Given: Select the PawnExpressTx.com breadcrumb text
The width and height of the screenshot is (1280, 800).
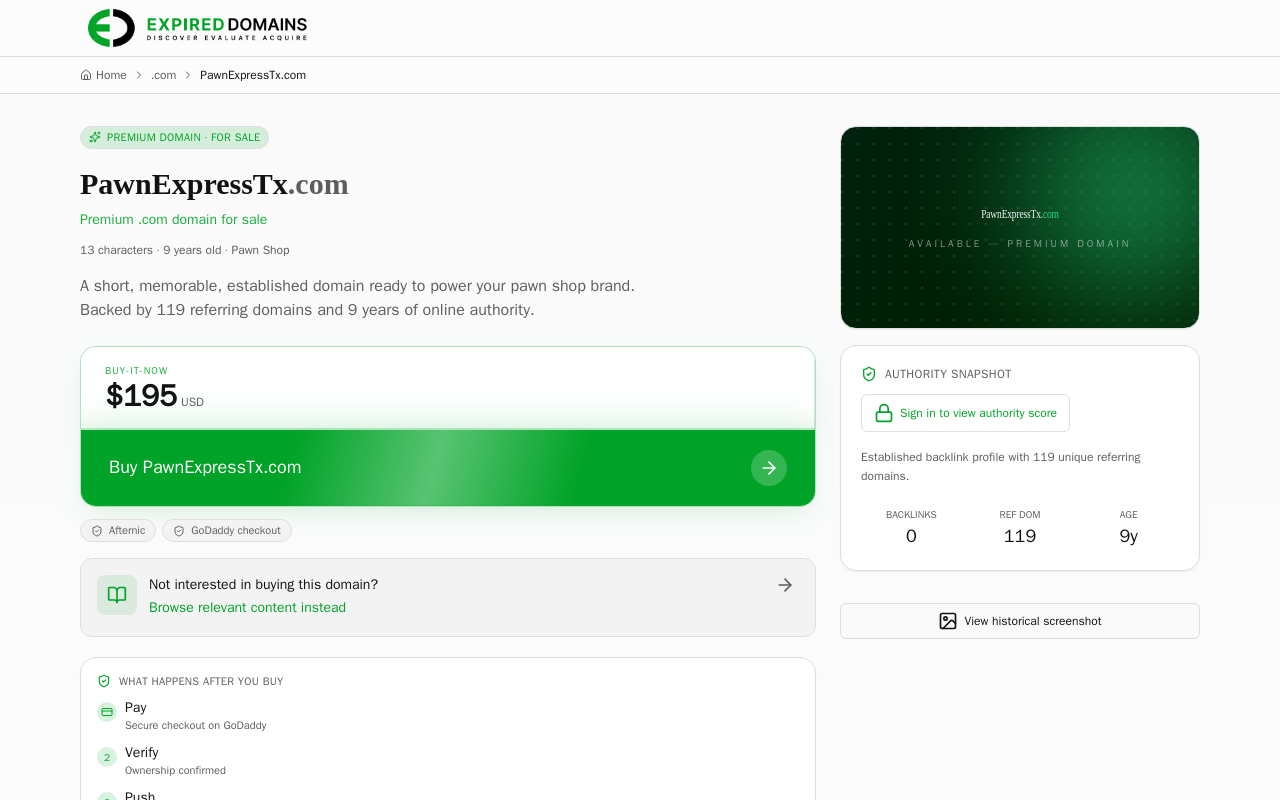Looking at the screenshot, I should 253,75.
